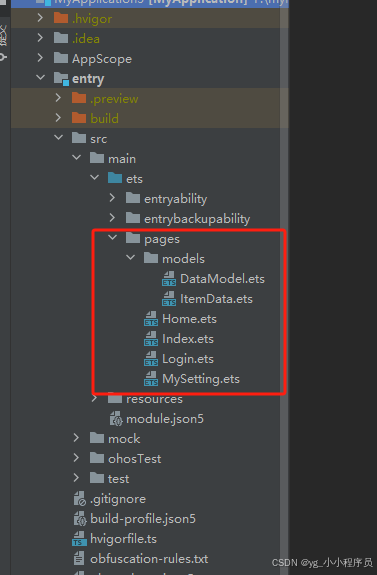Expand the AppScope folder chevron
The image size is (377, 575).
[x=40, y=58]
